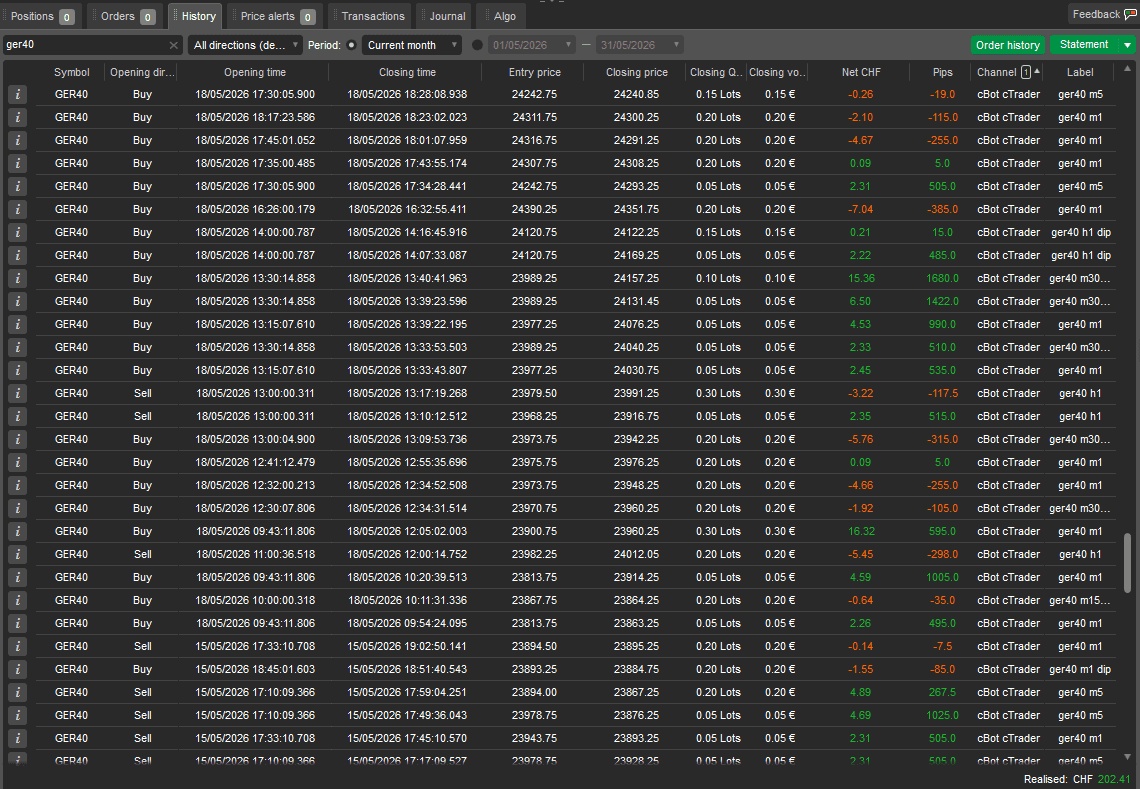The width and height of the screenshot is (1140, 789).
Task: Select the Period preset radio button
Action: pyautogui.click(x=351, y=45)
